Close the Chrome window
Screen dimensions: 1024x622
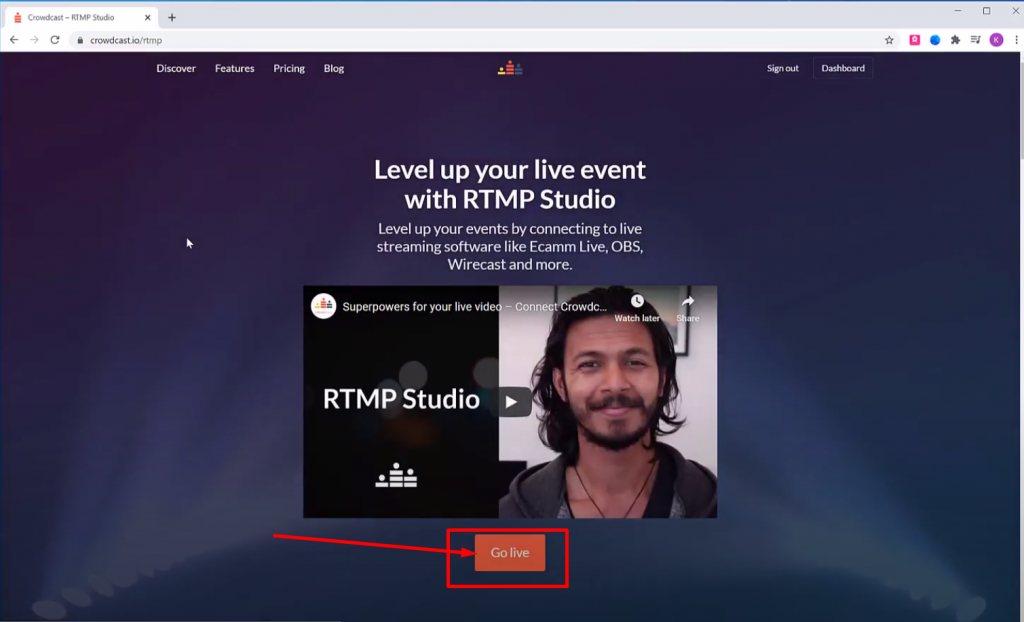click(x=1016, y=10)
